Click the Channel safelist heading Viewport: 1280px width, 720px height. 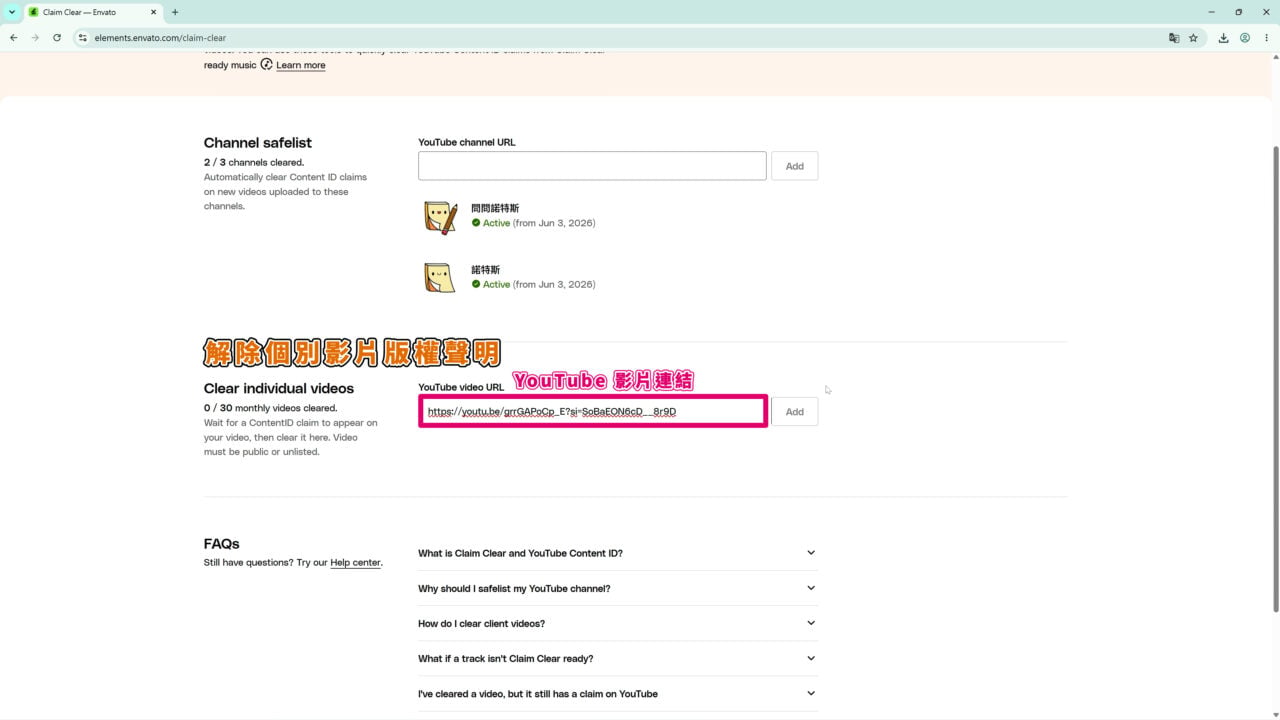258,143
